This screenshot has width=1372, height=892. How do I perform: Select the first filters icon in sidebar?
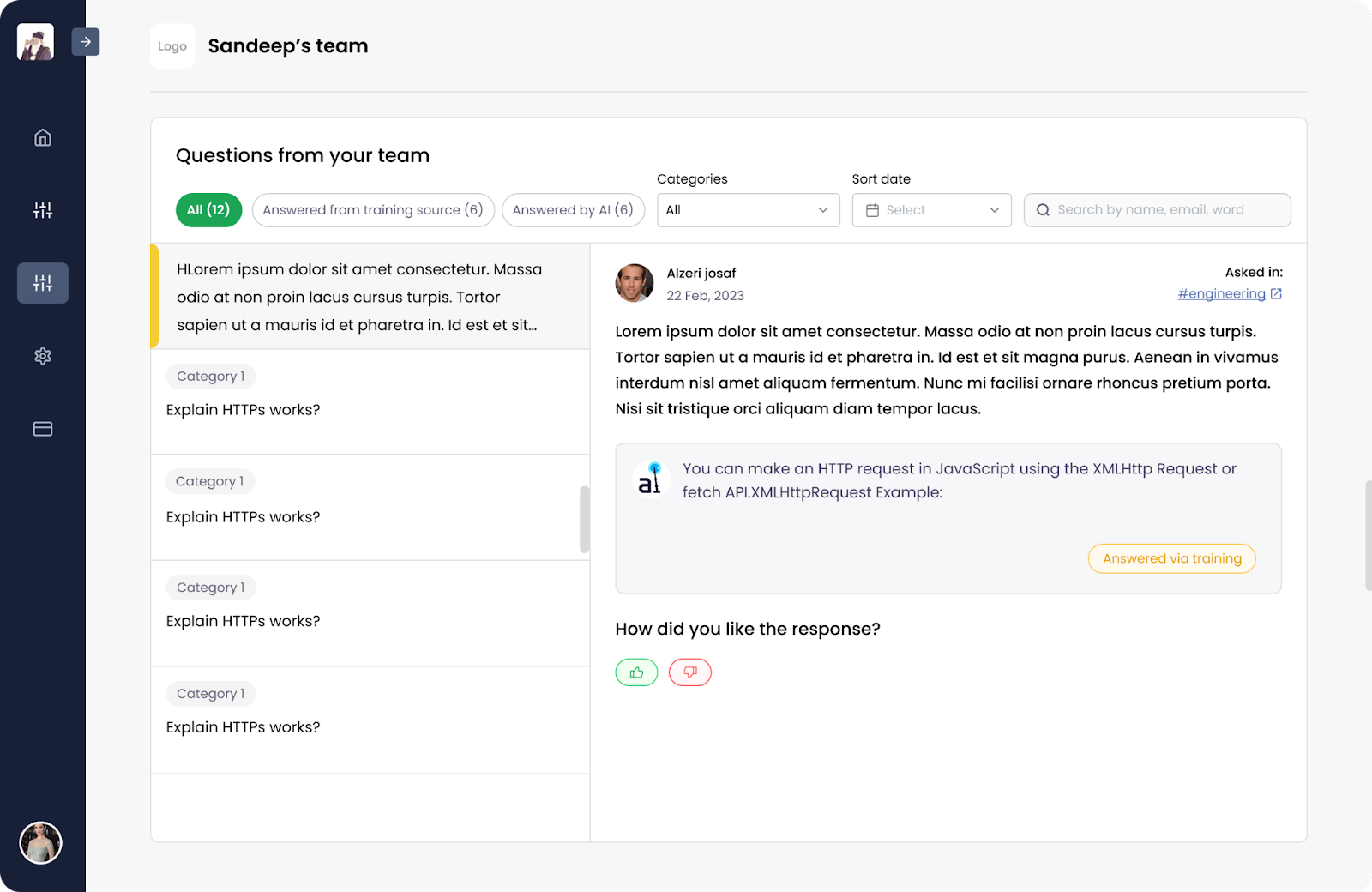click(x=42, y=209)
